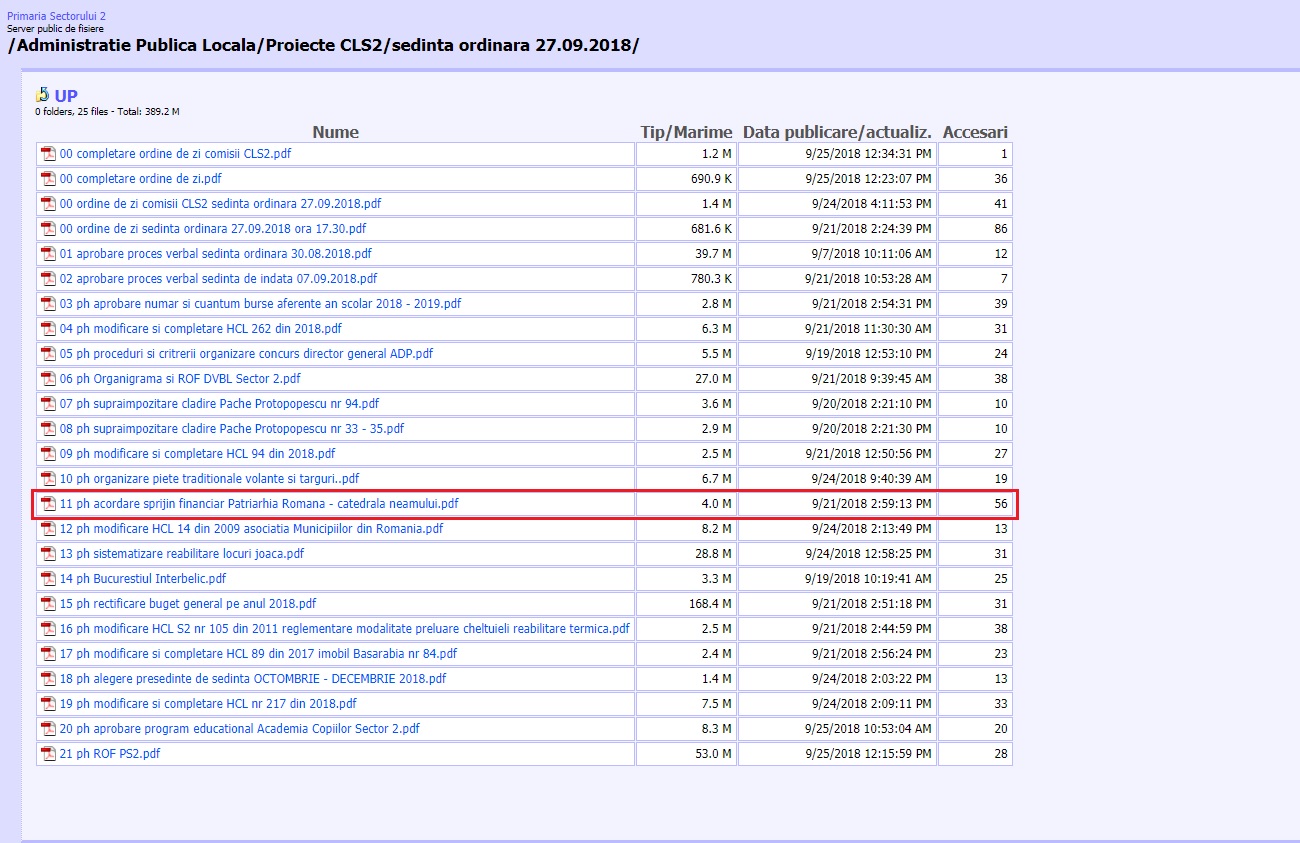The image size is (1300, 843).
Task: Open 20 ph aprobare program educational Academia Copiilor
Action: point(240,729)
